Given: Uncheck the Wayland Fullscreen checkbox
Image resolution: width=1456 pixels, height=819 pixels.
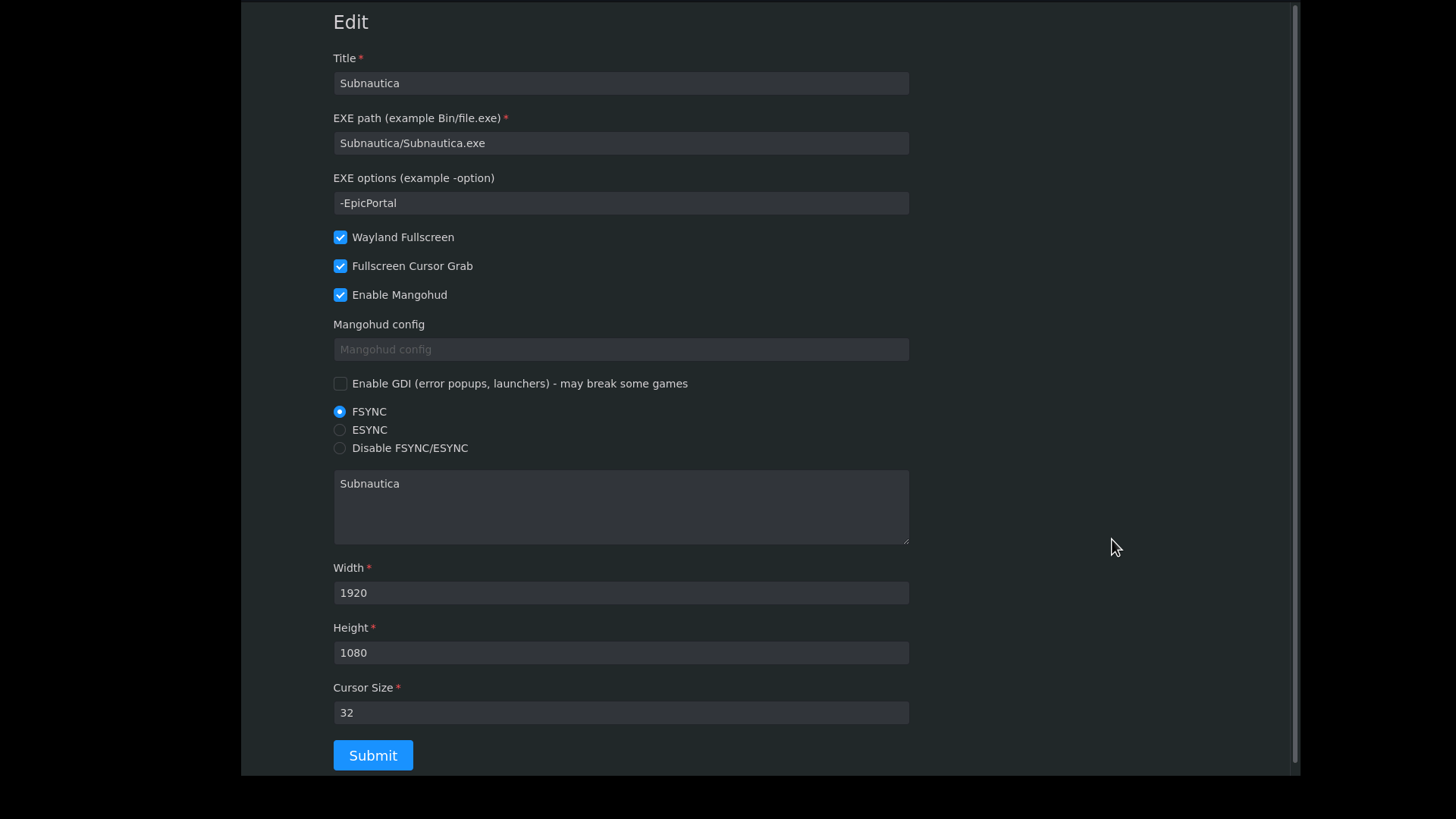Looking at the screenshot, I should (x=340, y=237).
